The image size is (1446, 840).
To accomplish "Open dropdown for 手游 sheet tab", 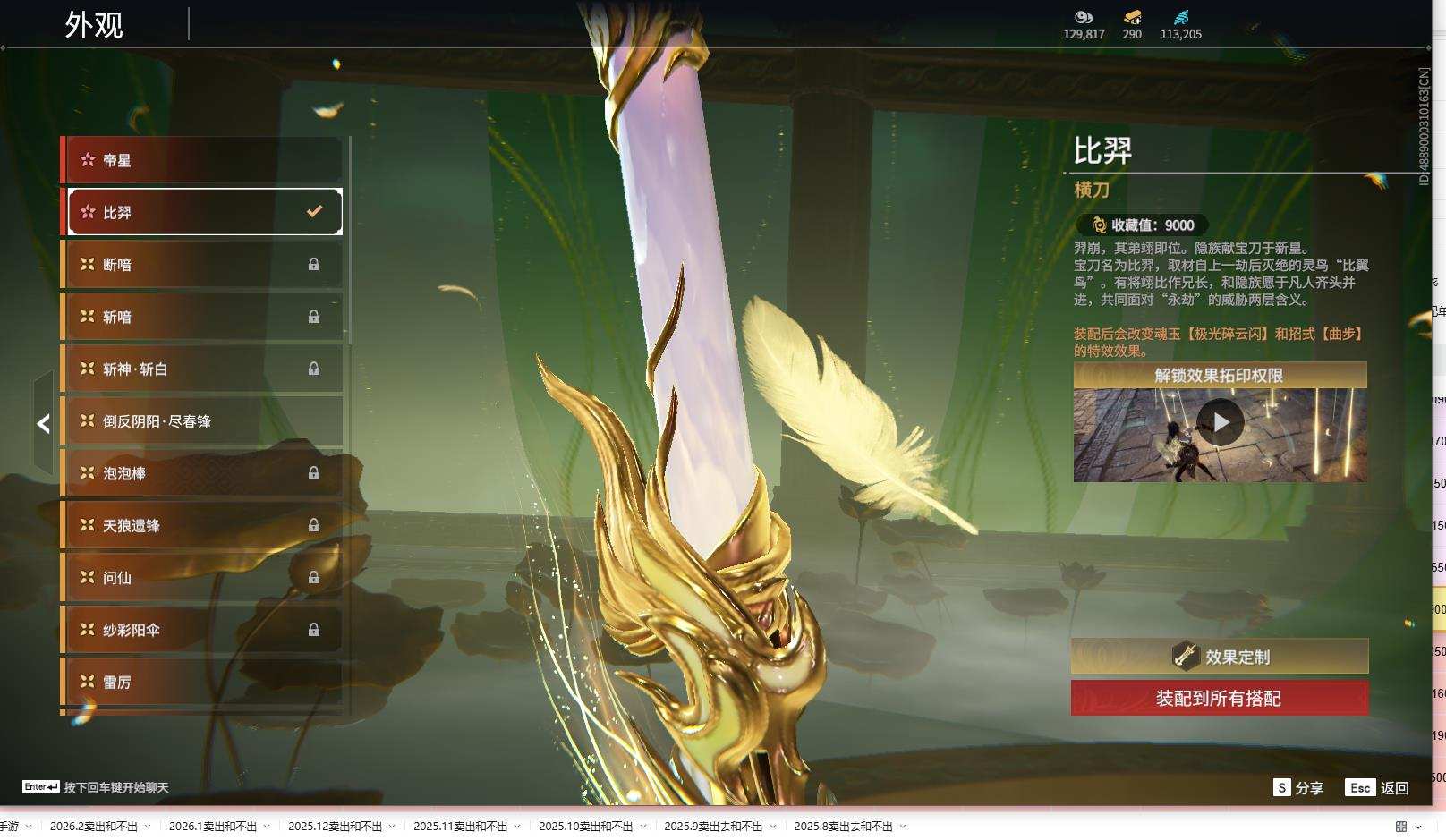I will (x=29, y=827).
